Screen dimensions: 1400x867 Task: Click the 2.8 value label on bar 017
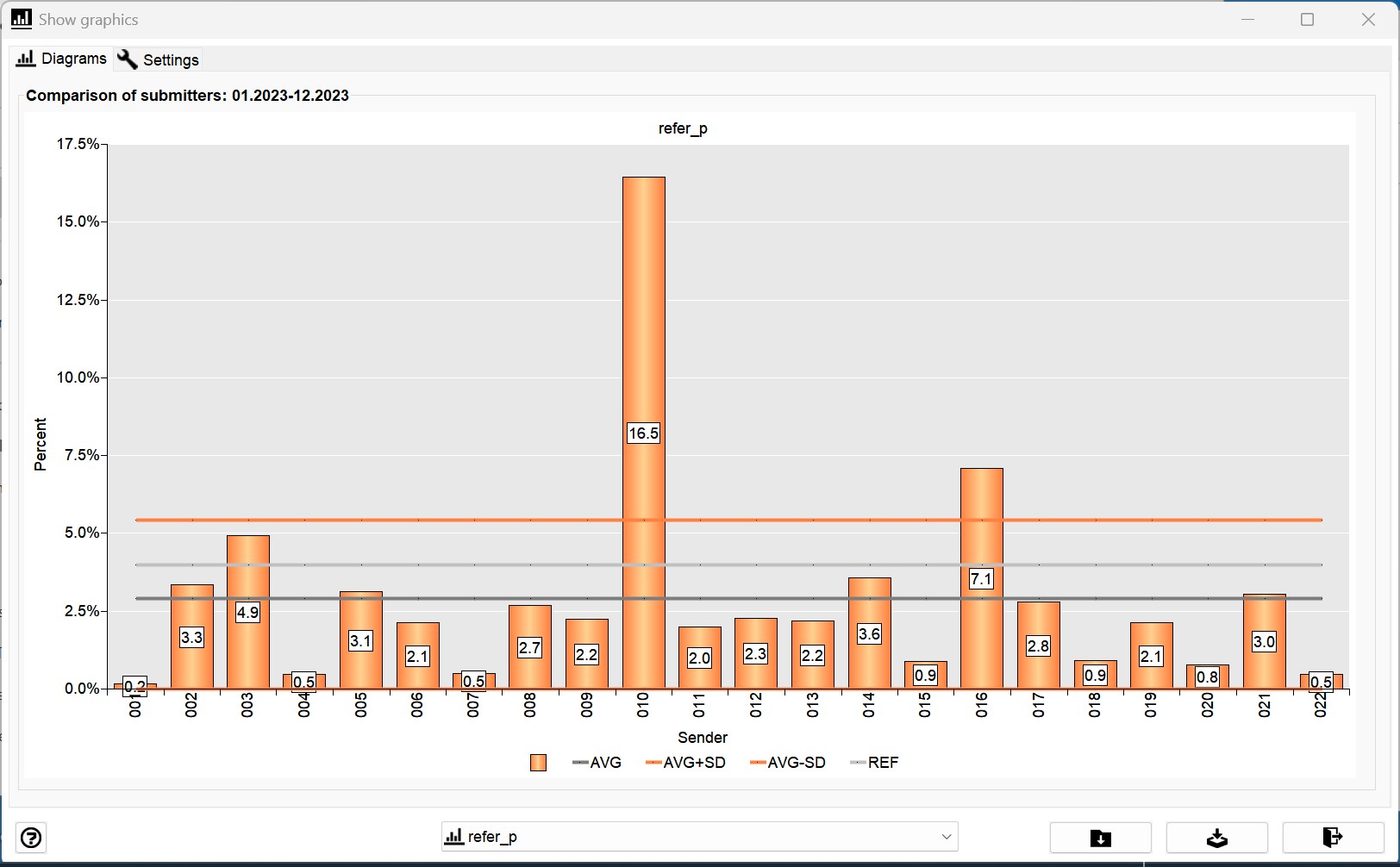[1038, 646]
